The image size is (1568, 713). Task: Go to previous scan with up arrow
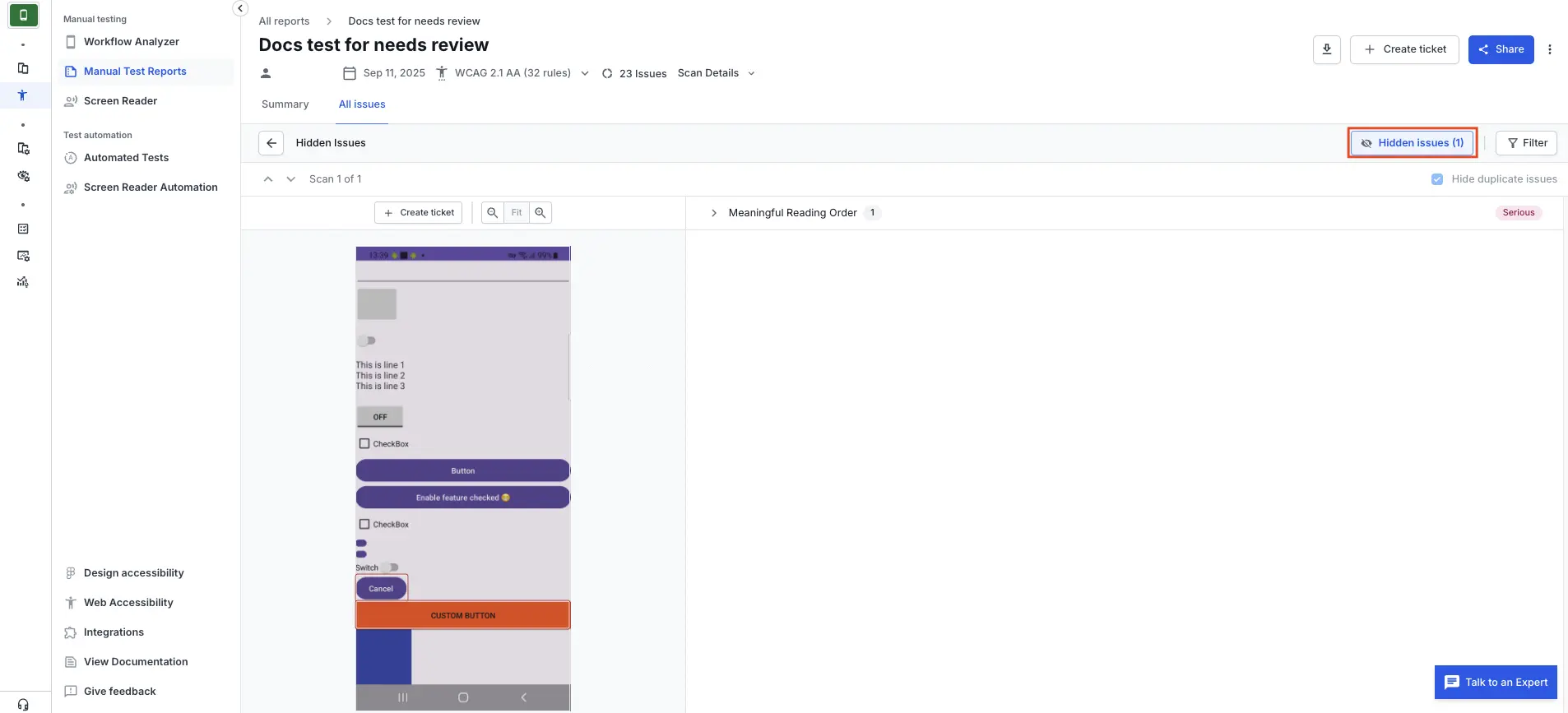[x=268, y=179]
